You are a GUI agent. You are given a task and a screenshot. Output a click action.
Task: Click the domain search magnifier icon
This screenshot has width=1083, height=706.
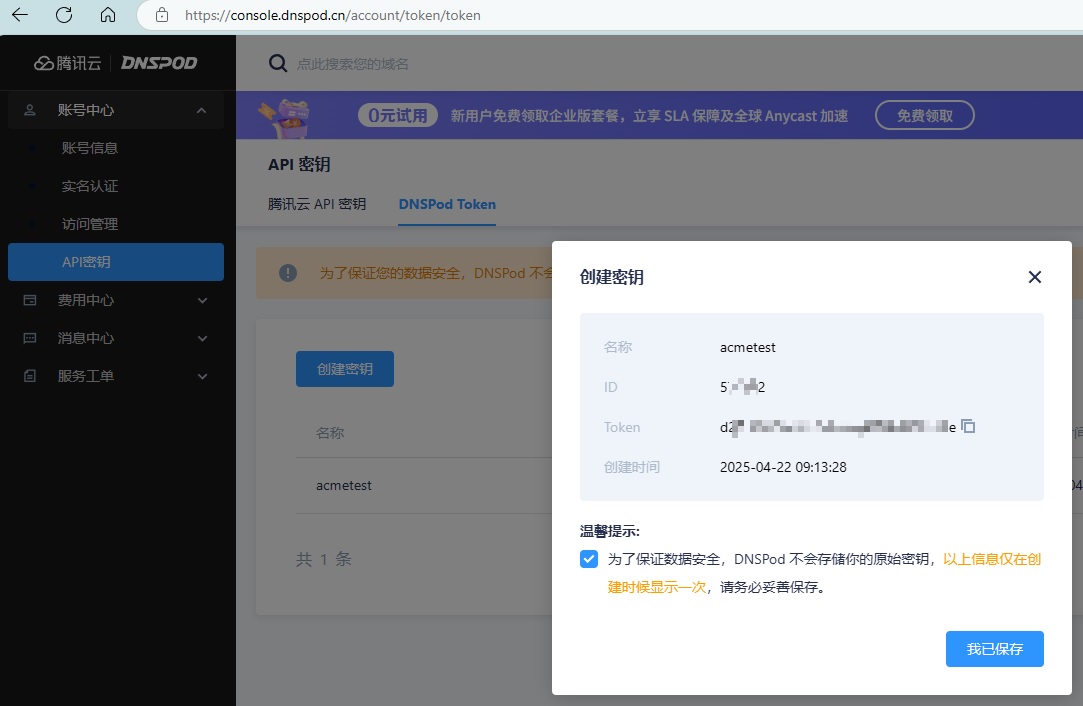pos(278,64)
